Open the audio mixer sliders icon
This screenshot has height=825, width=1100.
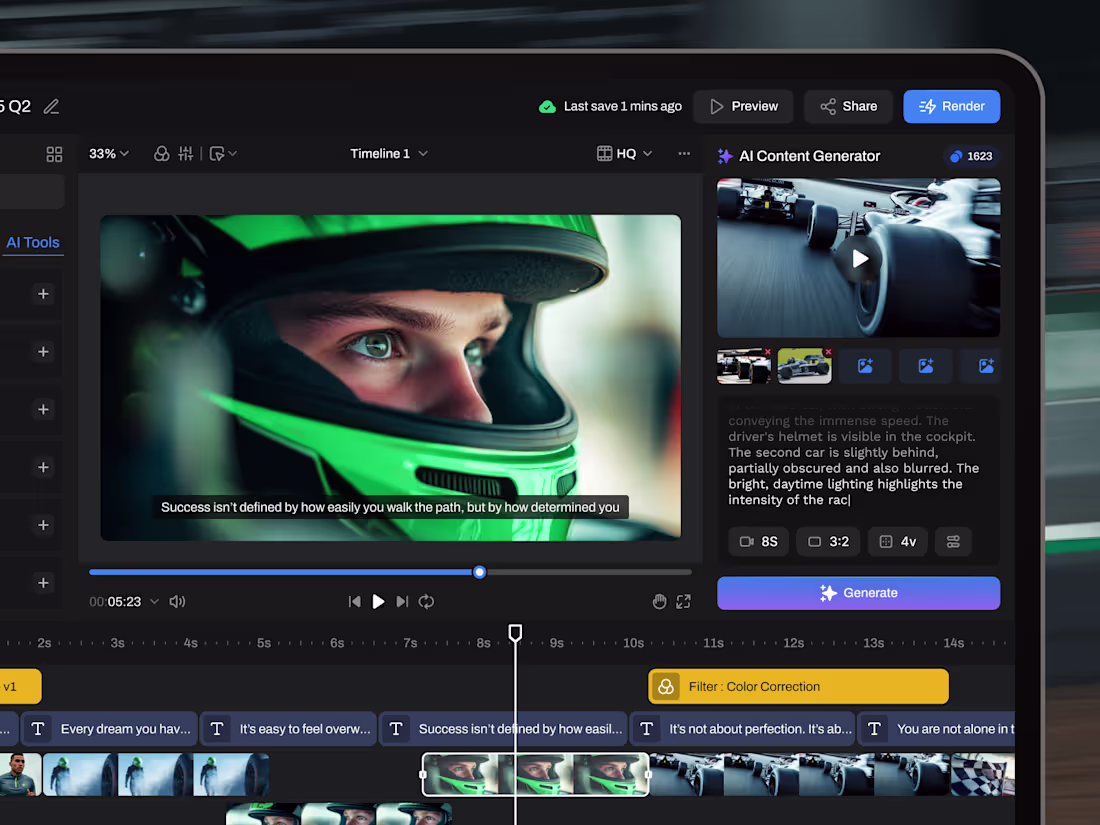coord(186,154)
